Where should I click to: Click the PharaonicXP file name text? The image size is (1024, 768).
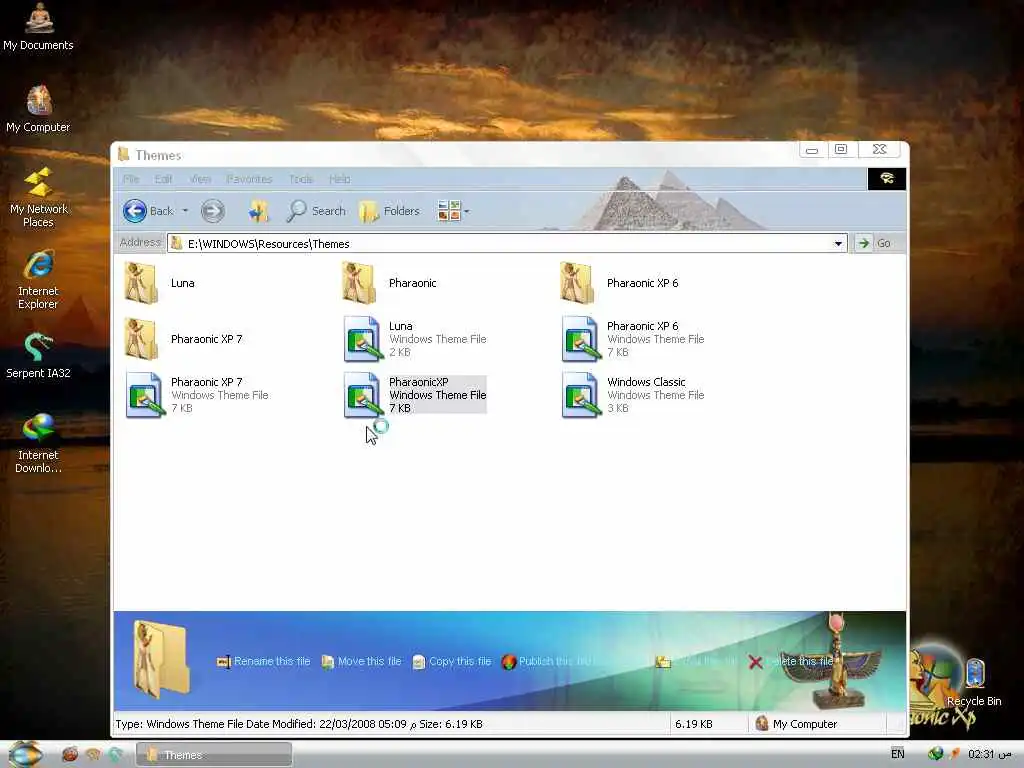[419, 382]
